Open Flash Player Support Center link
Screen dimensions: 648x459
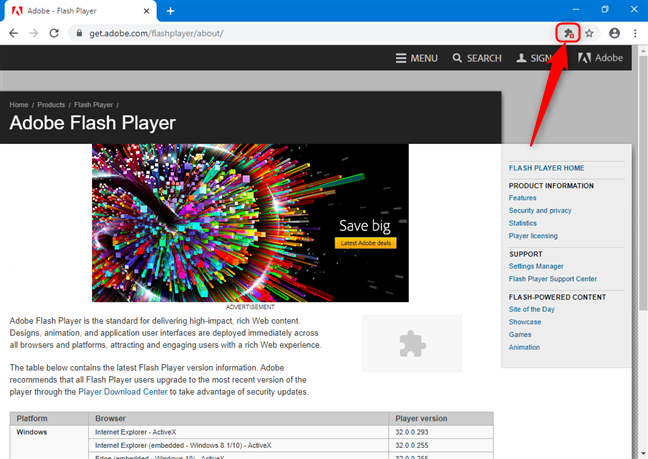point(553,279)
